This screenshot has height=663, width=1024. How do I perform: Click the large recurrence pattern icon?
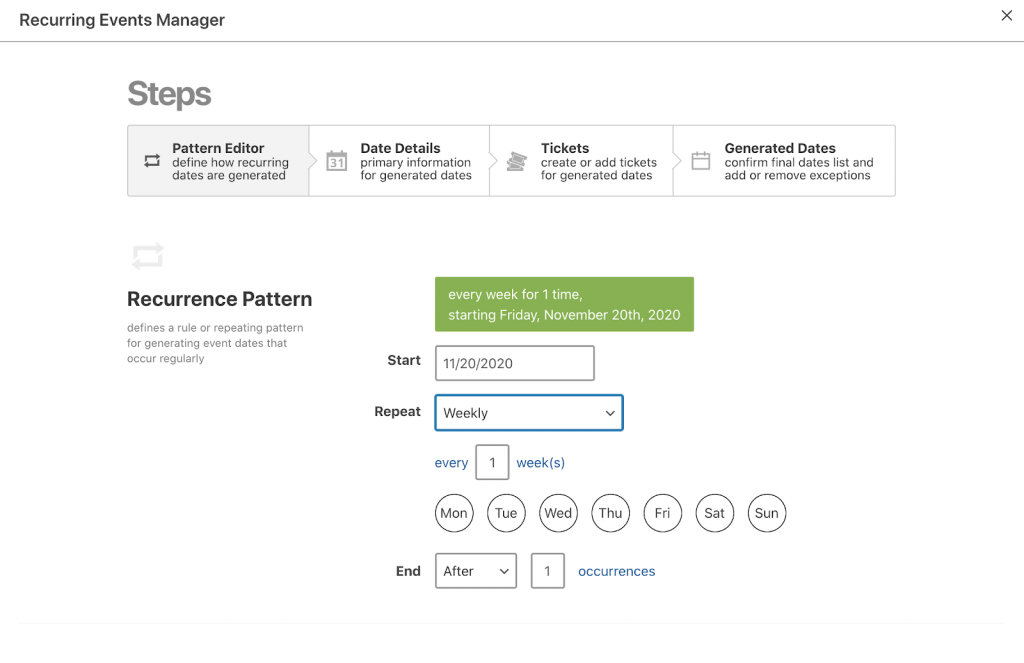pos(148,257)
